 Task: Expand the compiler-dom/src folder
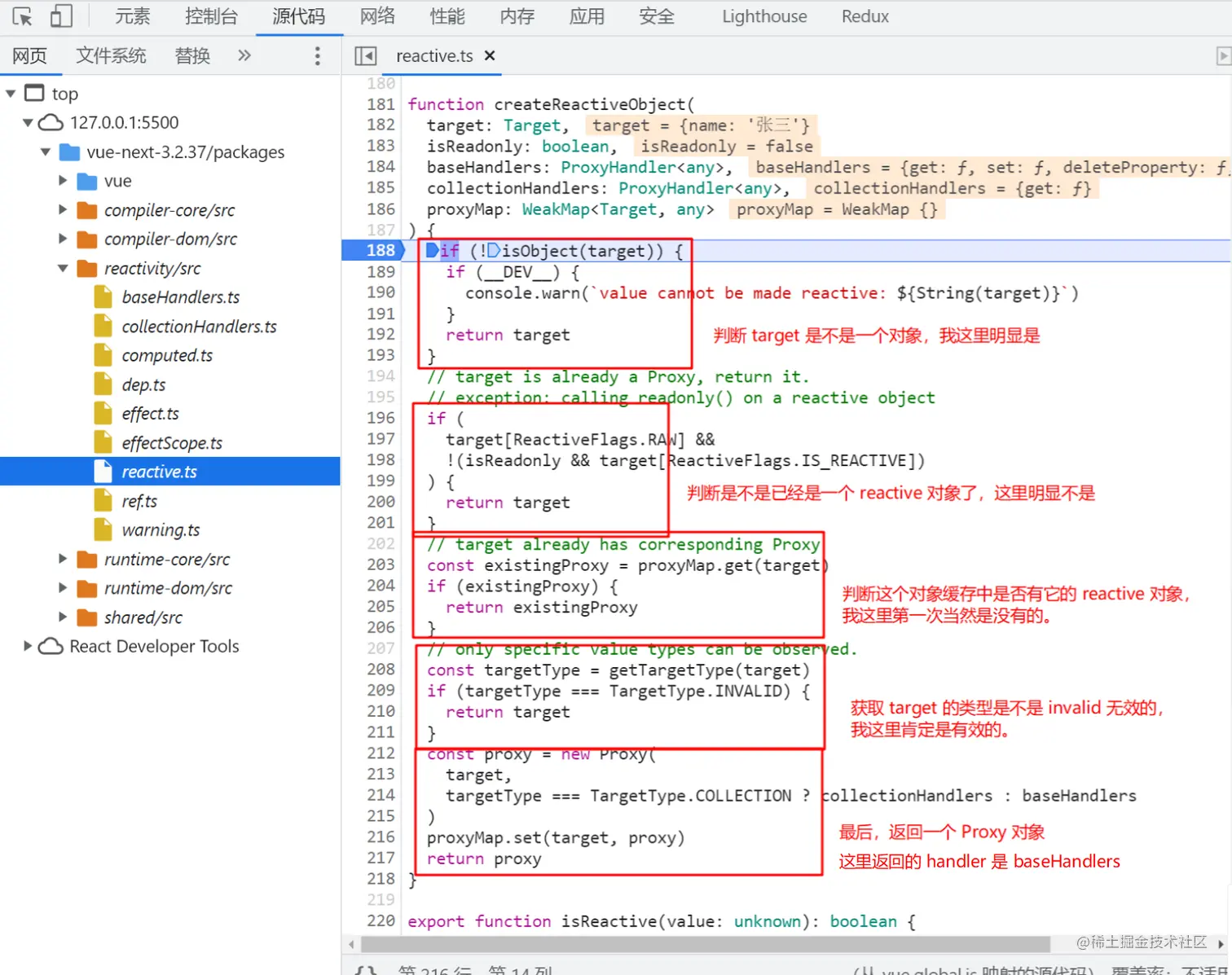pyautogui.click(x=63, y=239)
